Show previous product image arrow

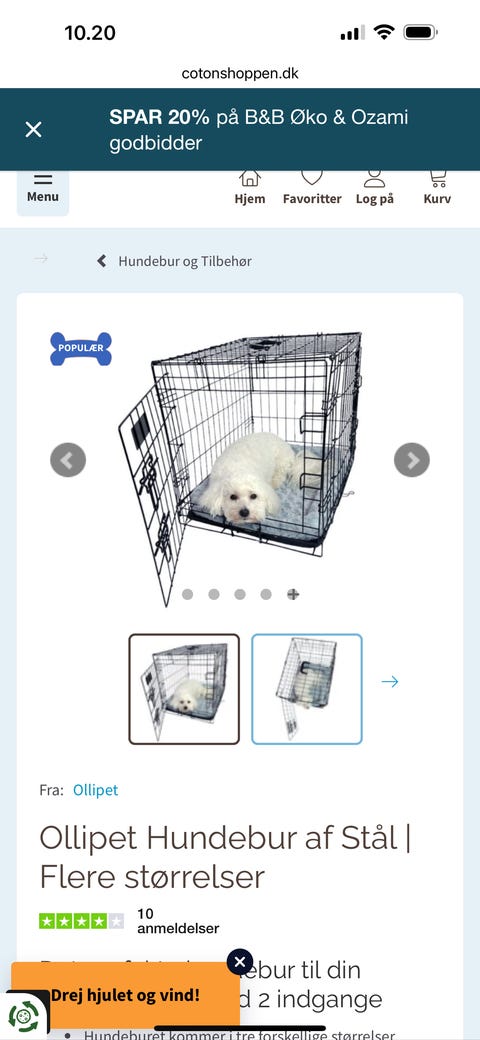click(x=68, y=460)
